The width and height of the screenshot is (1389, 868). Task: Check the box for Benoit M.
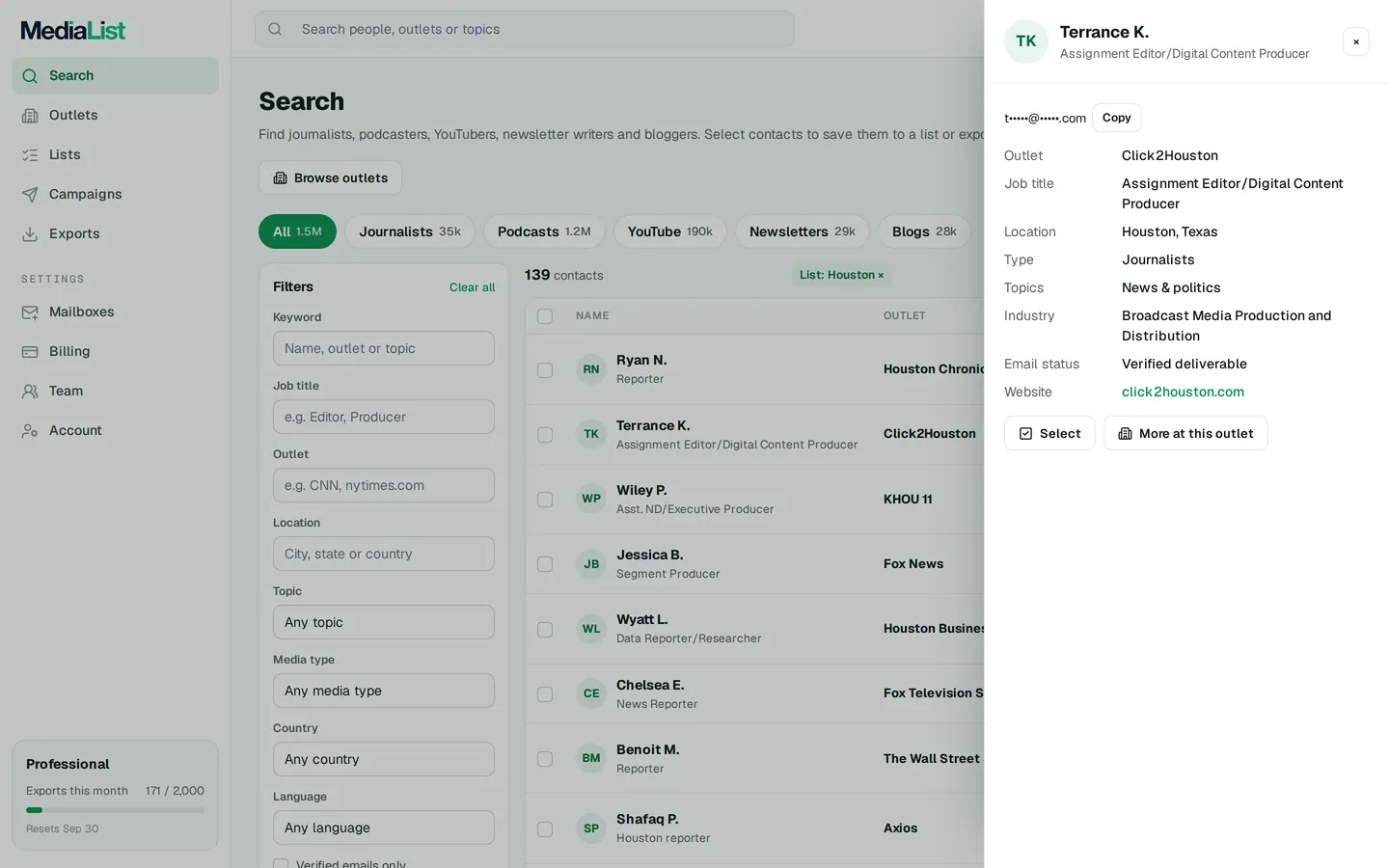pyautogui.click(x=545, y=759)
